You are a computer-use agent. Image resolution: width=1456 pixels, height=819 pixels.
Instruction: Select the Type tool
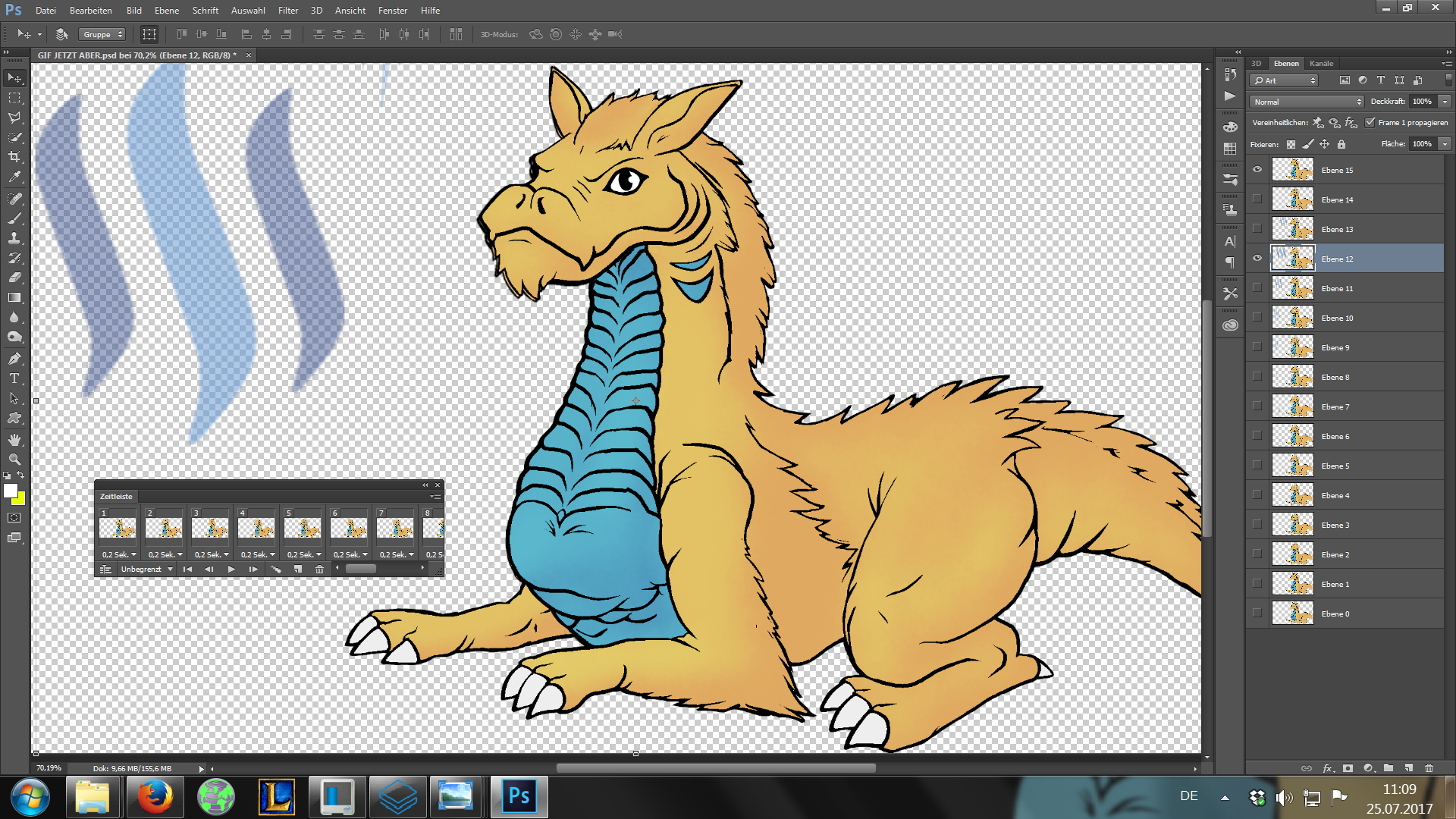pos(14,378)
